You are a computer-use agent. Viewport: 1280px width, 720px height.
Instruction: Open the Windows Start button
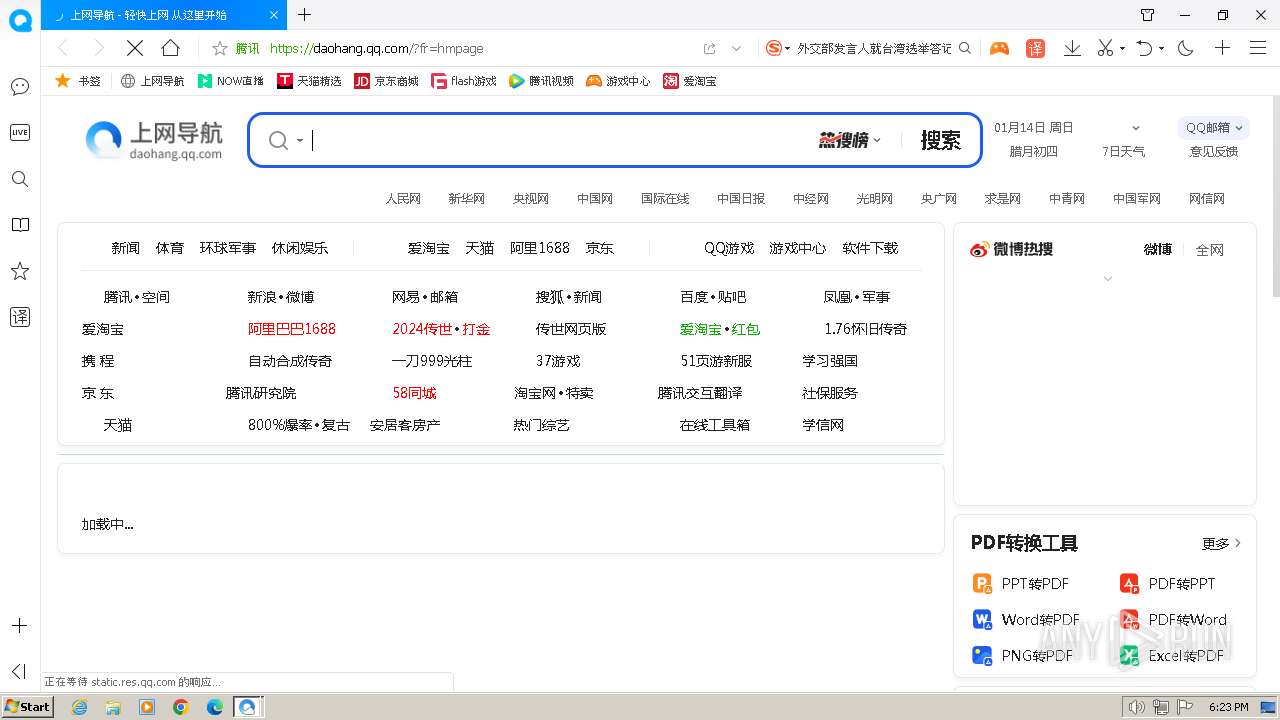coord(28,706)
